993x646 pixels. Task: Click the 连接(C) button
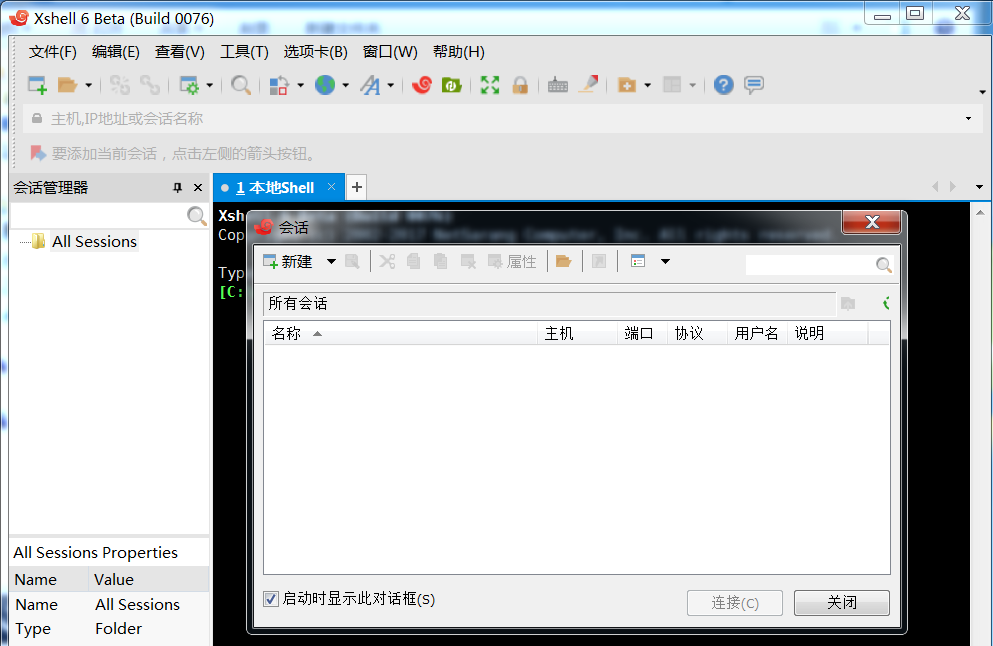point(735,603)
